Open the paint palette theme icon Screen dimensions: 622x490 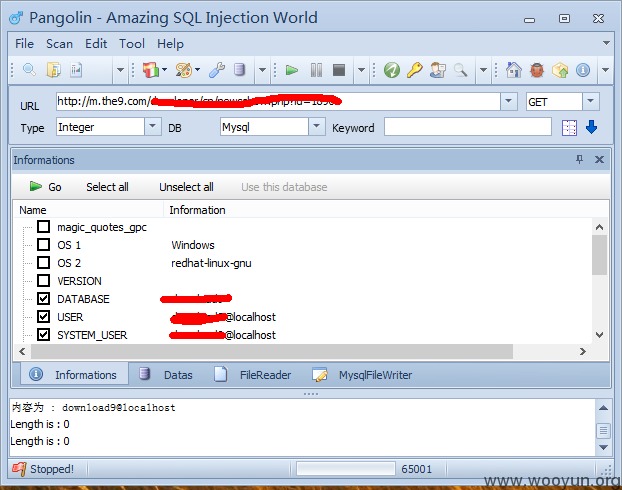pos(184,70)
